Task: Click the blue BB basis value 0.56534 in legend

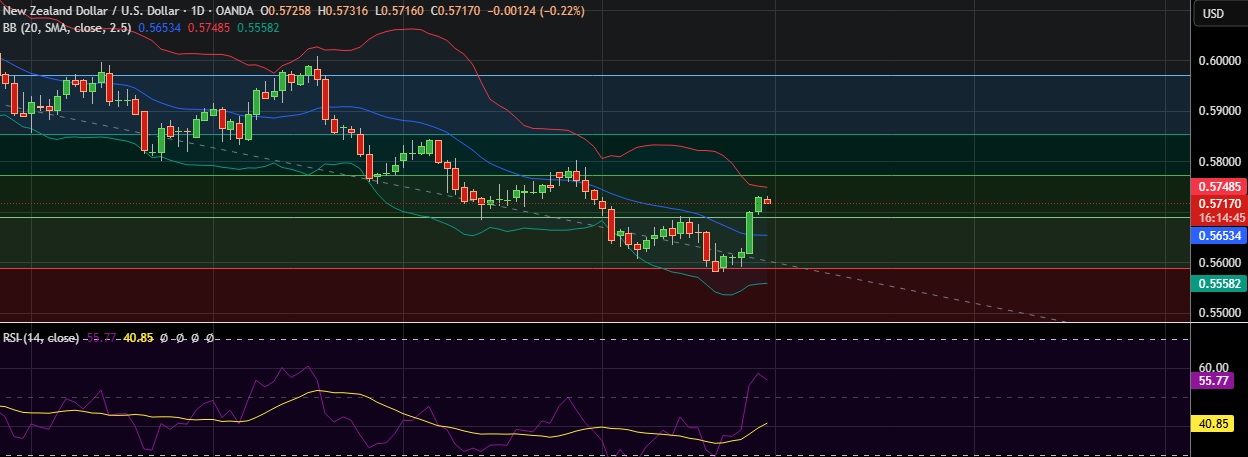Action: [160, 26]
